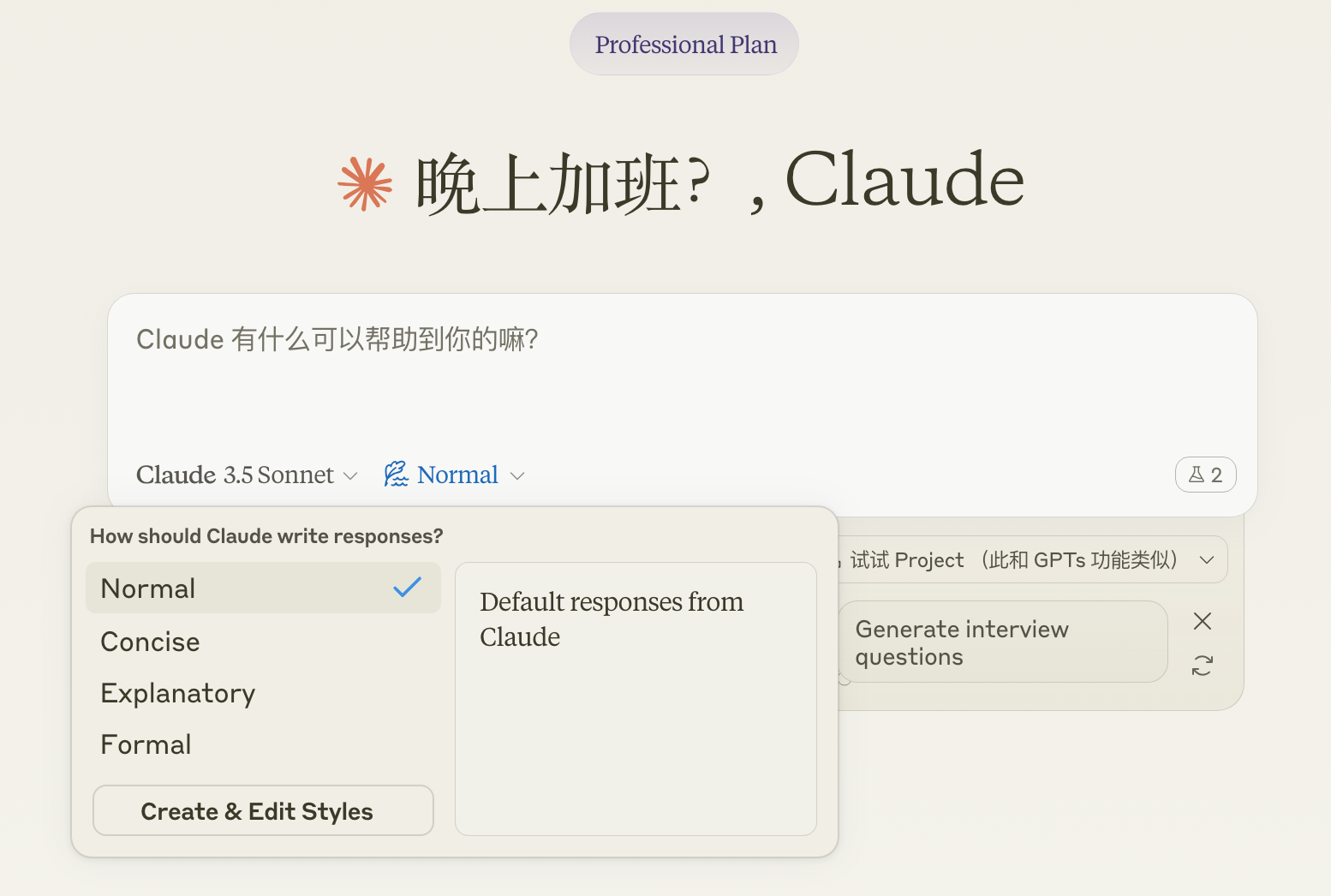Refresh suggestions with the cycle arrows icon
1331x896 pixels.
click(x=1203, y=666)
